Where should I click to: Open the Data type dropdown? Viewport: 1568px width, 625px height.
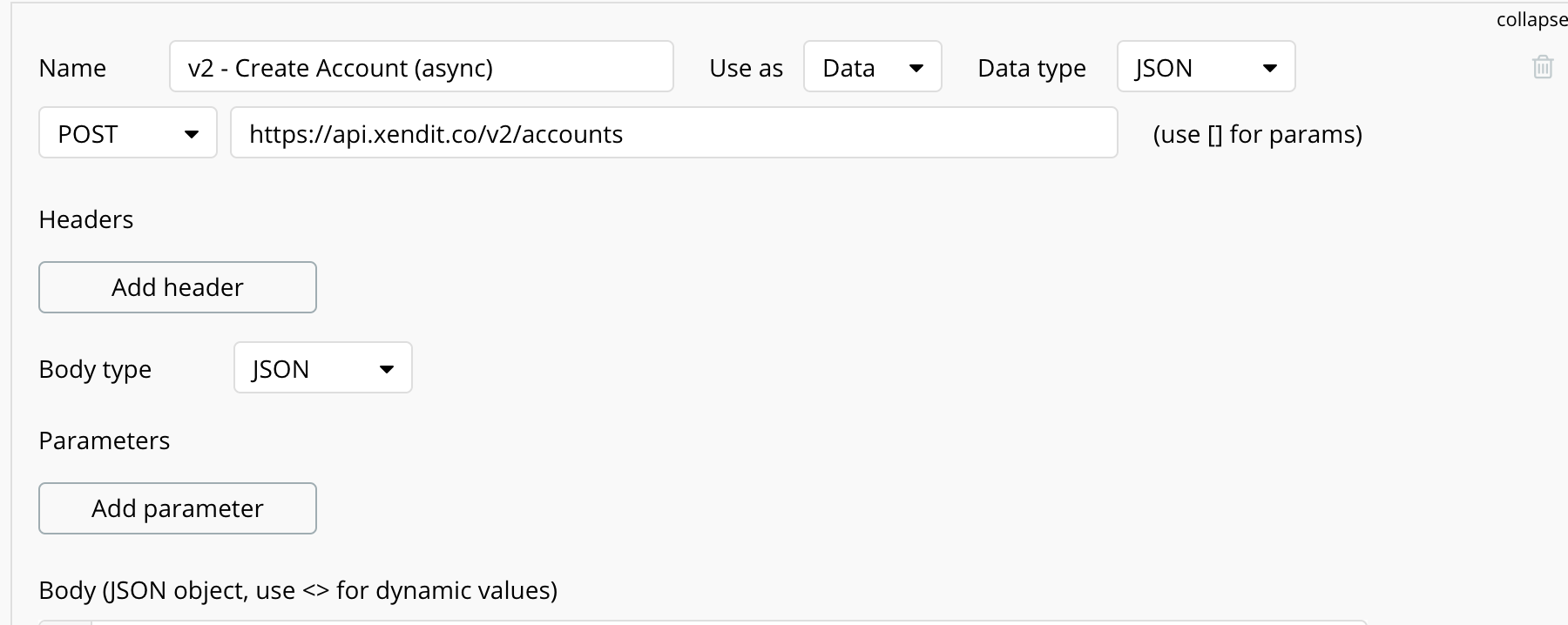point(1206,67)
